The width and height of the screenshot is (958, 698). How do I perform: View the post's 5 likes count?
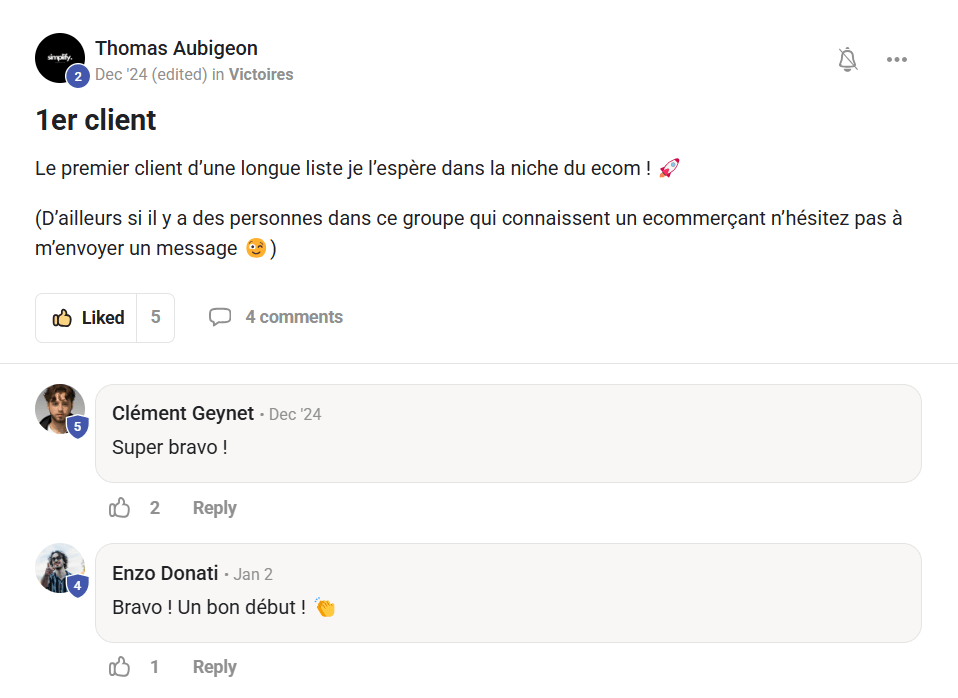(x=155, y=318)
